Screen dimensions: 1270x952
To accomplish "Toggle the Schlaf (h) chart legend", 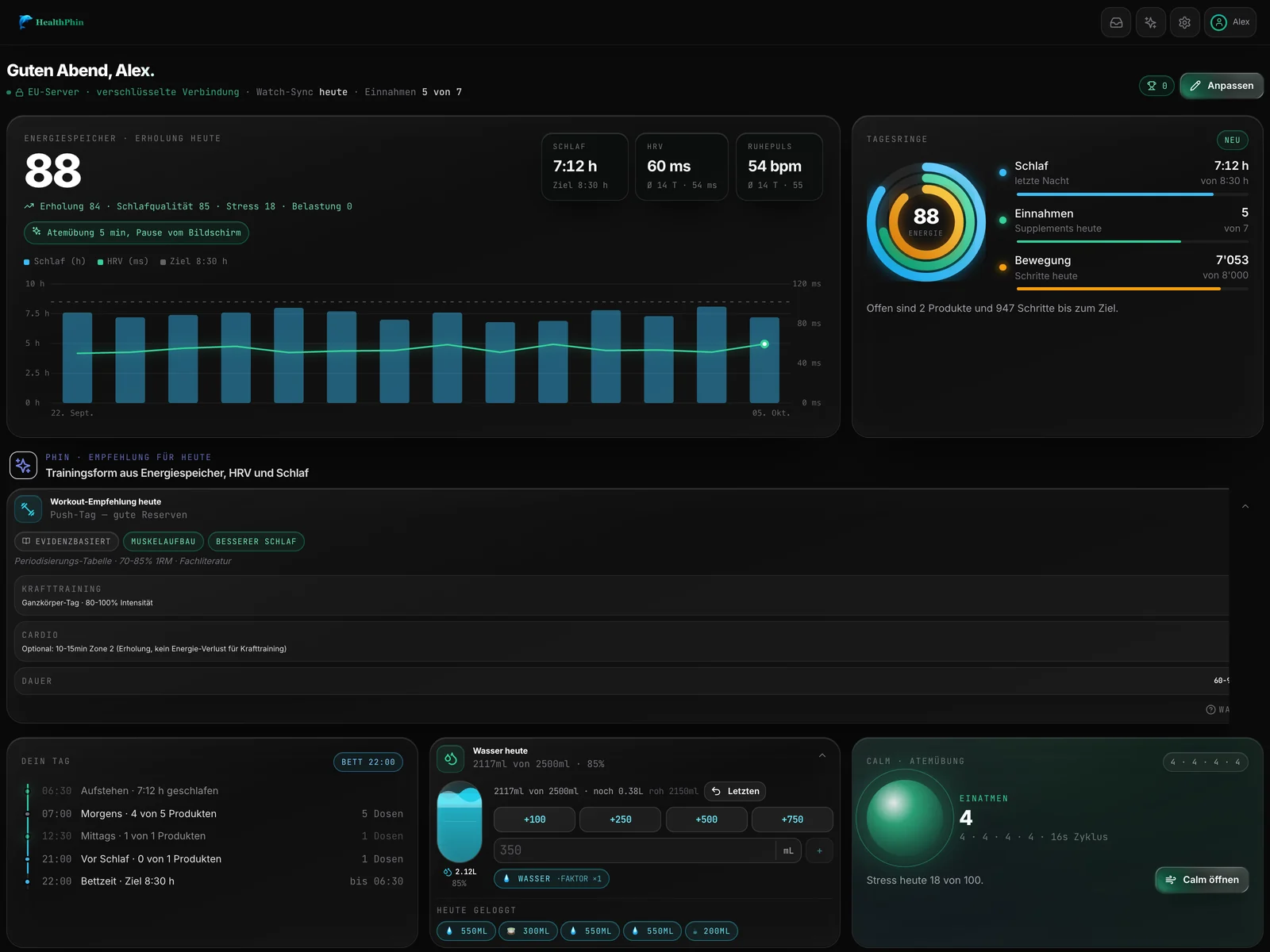I will [55, 261].
